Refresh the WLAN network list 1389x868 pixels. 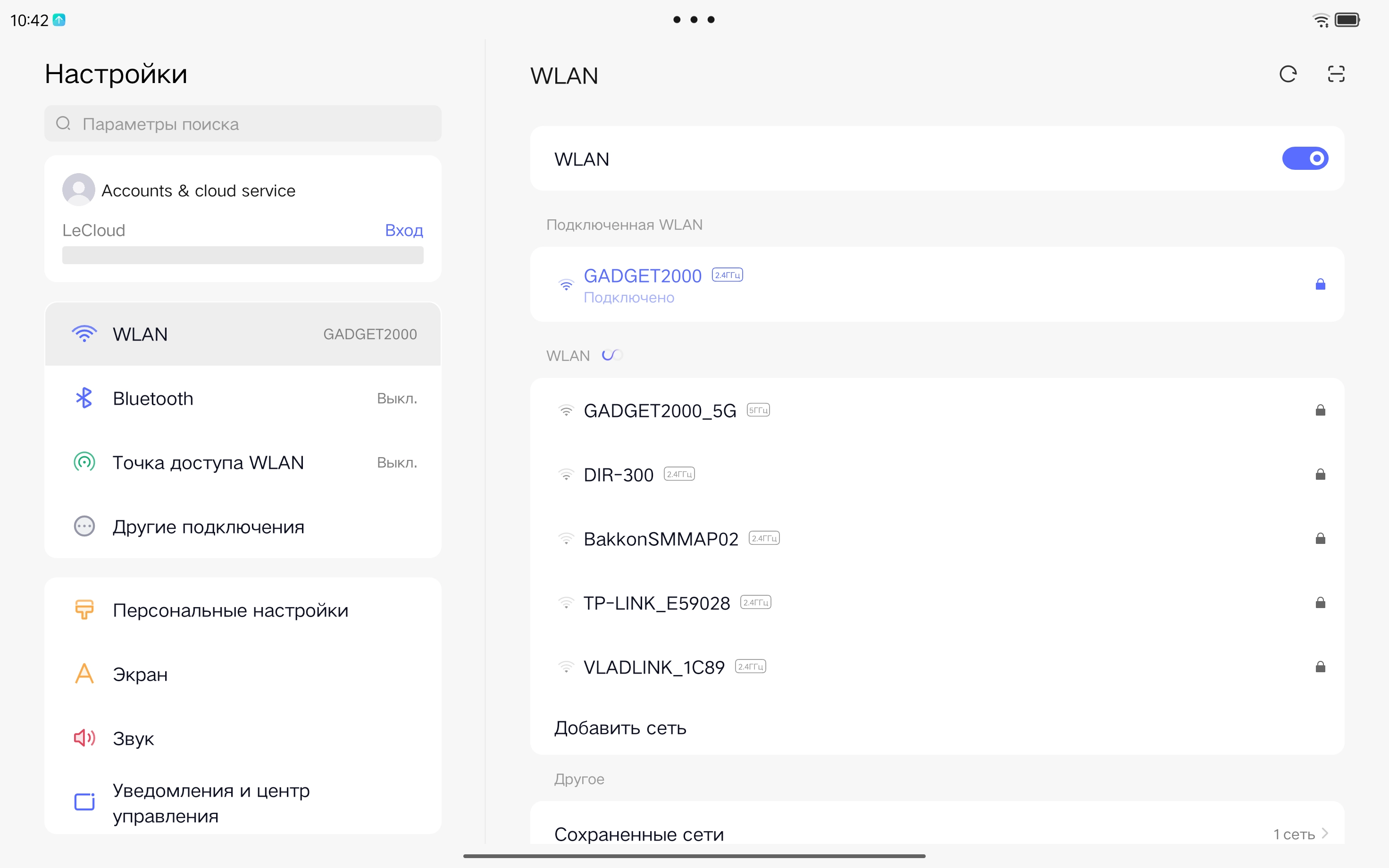1288,74
